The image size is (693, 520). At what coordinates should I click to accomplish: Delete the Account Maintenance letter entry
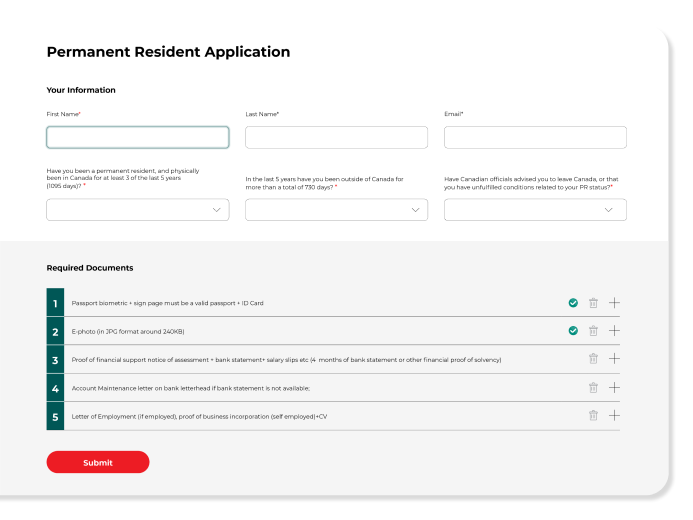tap(593, 388)
